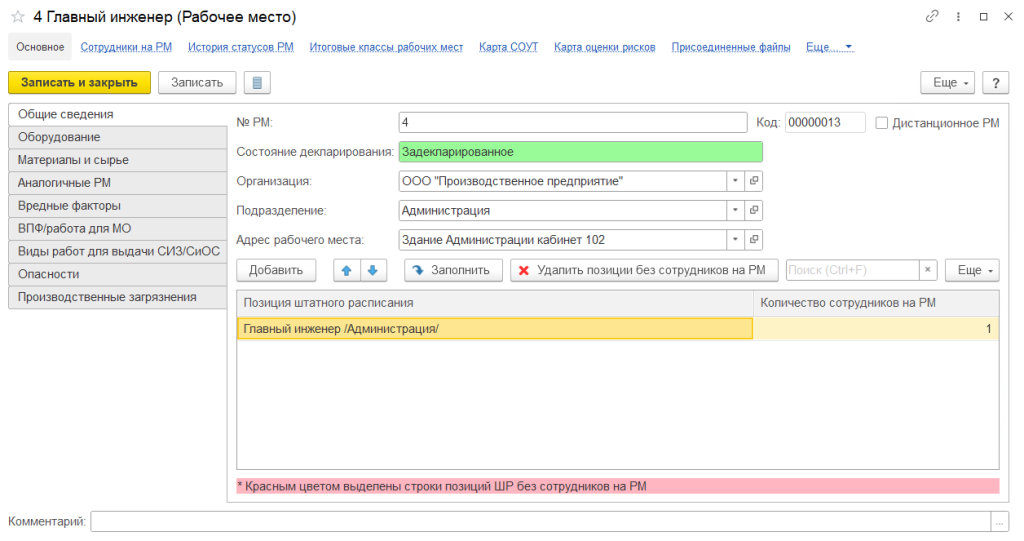The image size is (1024, 541).
Task: Open the Организация record via open icon
Action: 755,181
